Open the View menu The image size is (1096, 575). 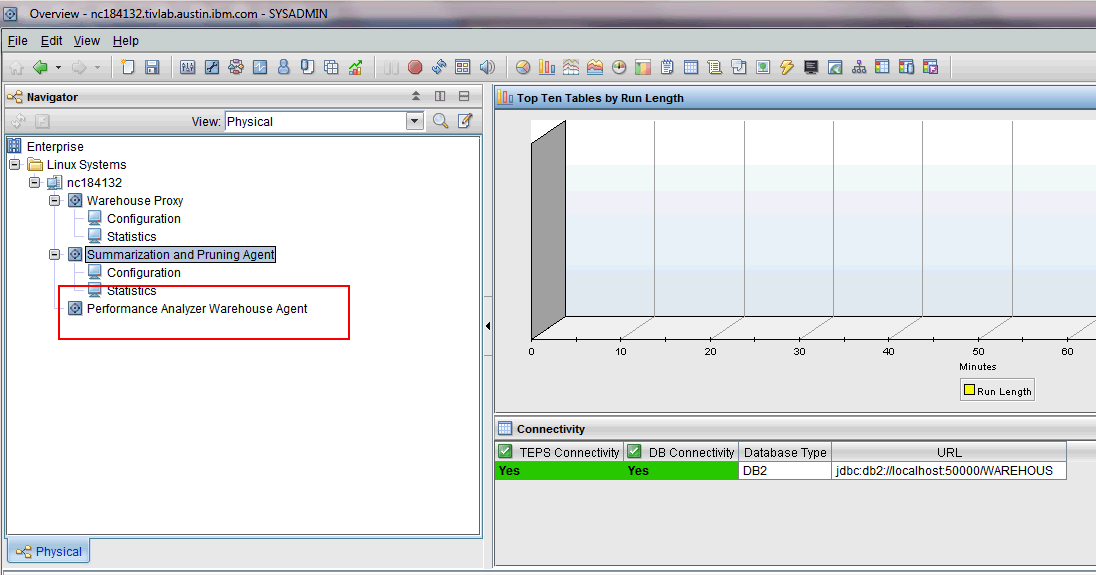tap(87, 41)
